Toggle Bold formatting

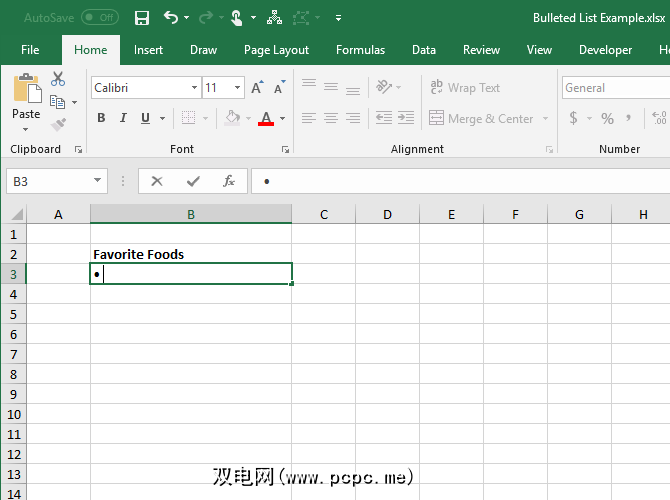[x=101, y=118]
